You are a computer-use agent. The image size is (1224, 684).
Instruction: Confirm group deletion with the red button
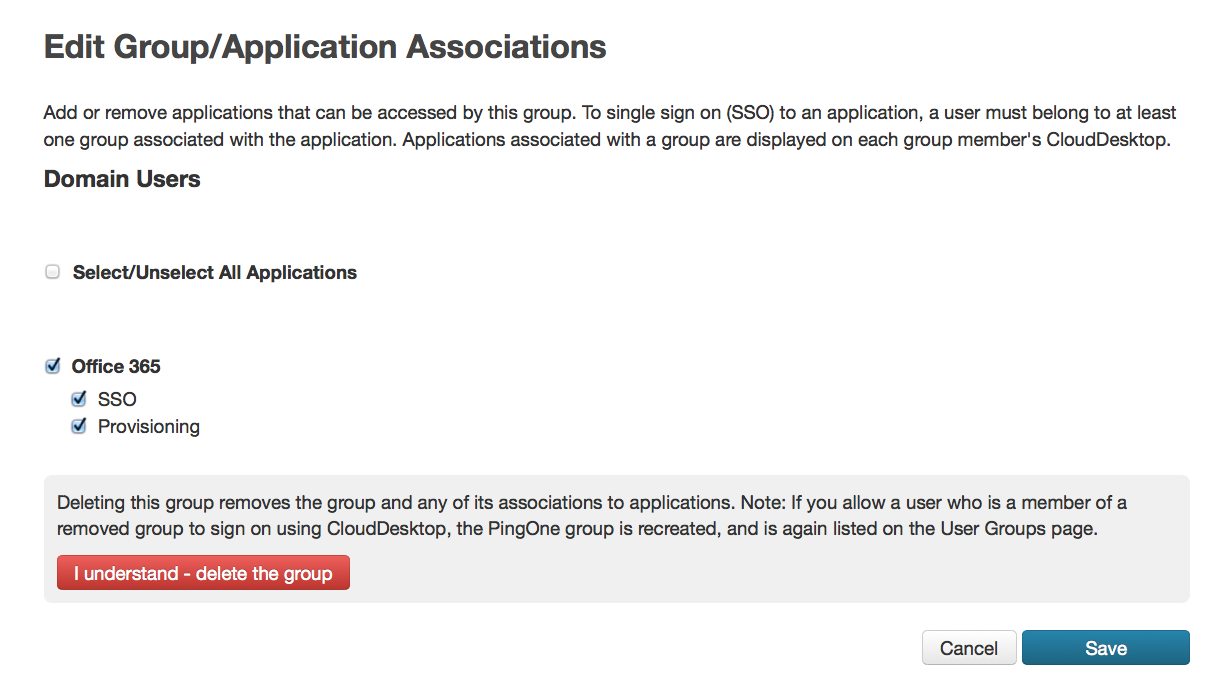click(203, 572)
